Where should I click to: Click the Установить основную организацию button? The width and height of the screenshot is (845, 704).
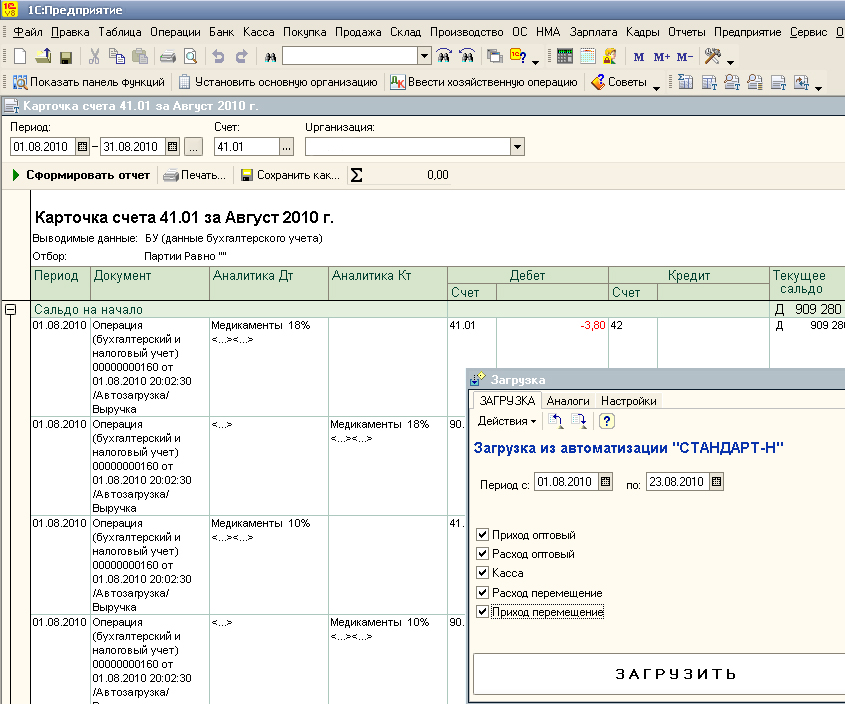[279, 82]
